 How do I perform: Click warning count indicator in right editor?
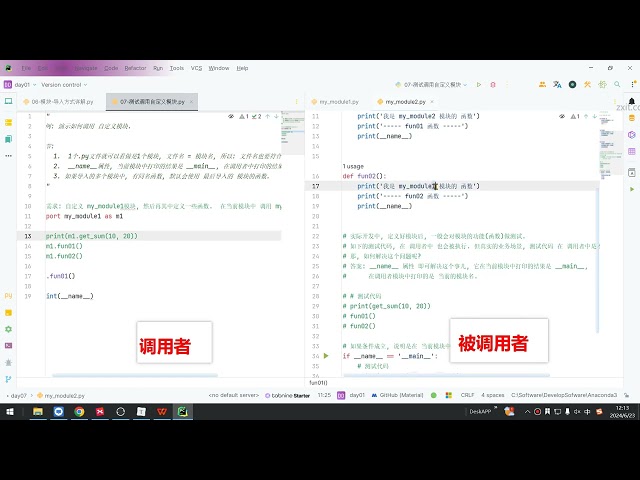(x=575, y=116)
